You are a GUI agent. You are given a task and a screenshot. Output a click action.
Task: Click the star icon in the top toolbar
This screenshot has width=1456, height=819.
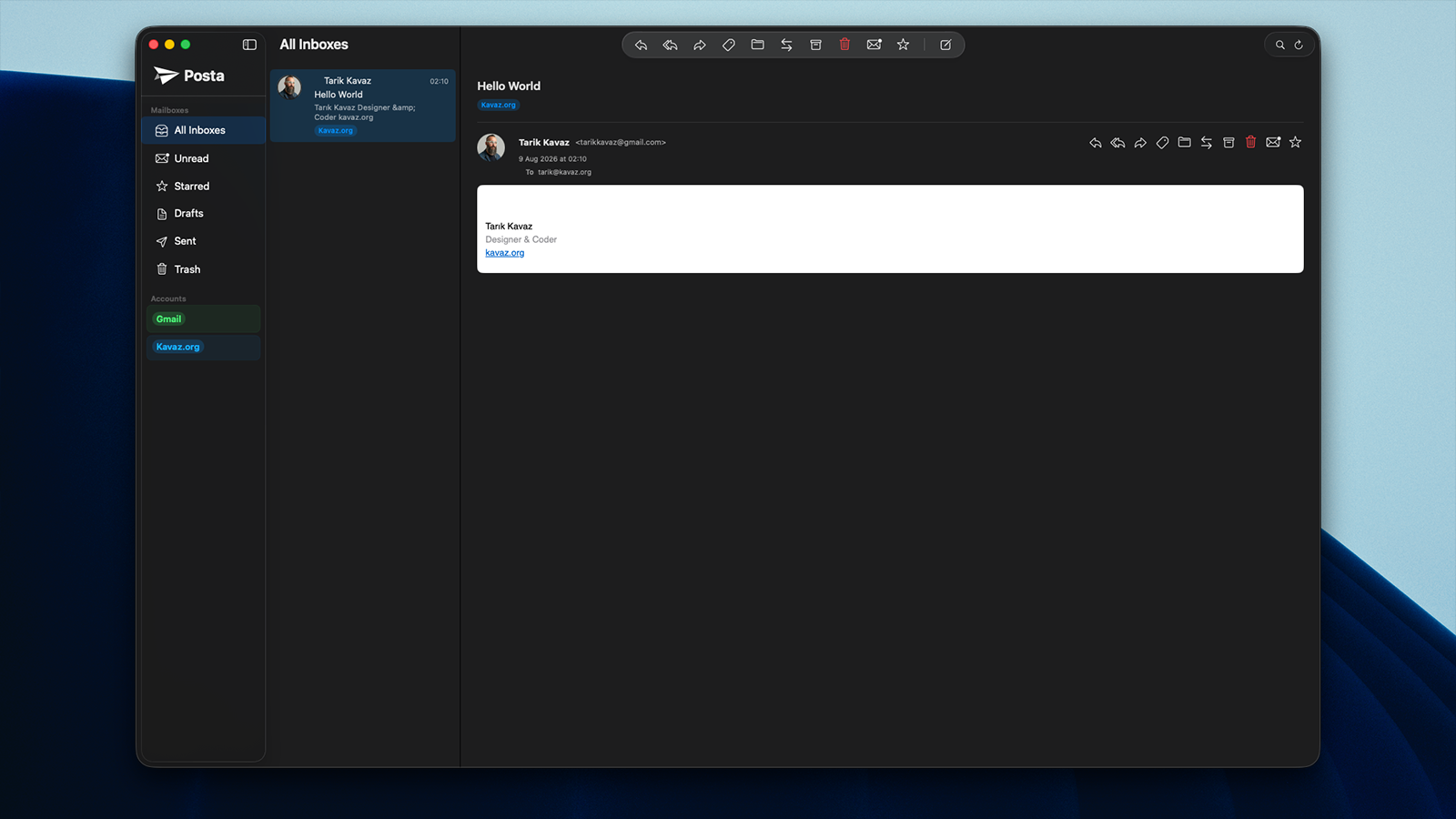point(903,45)
